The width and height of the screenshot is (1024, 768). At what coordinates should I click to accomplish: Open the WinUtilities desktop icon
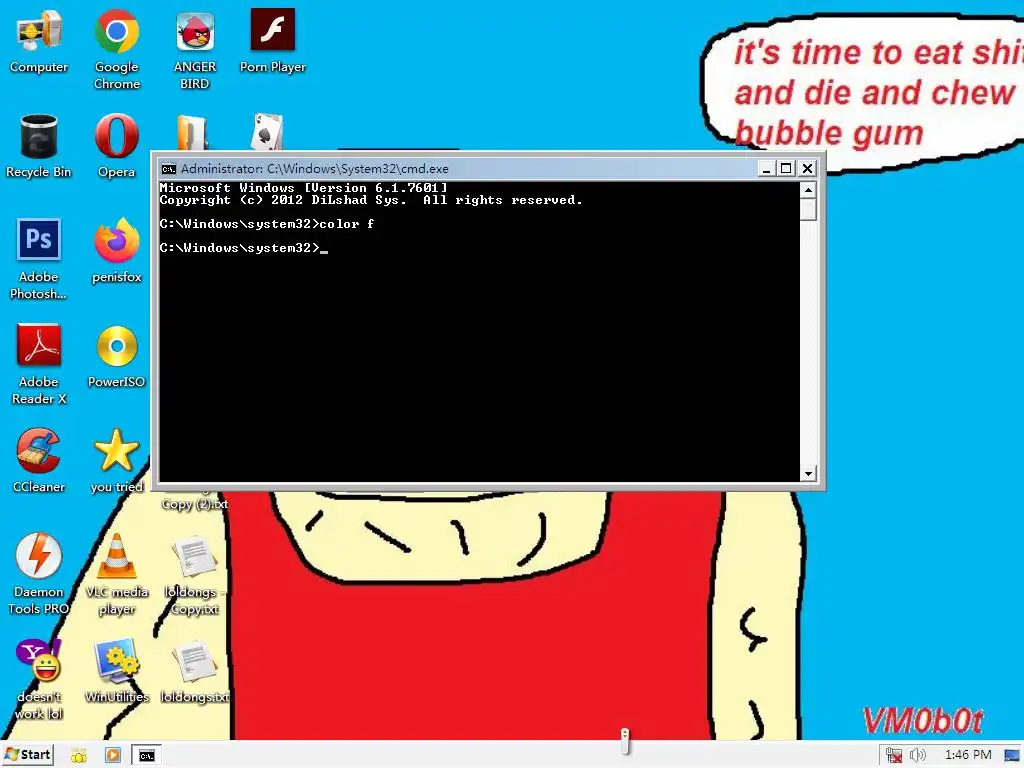coord(116,671)
